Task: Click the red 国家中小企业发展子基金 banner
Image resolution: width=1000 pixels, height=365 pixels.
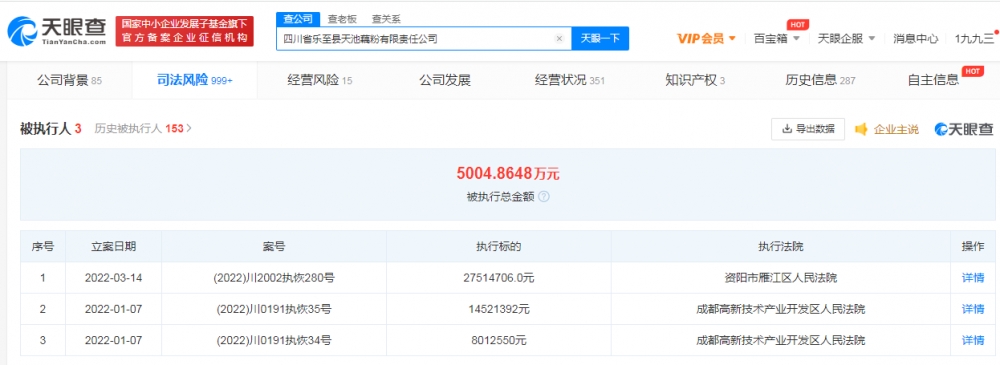Action: [x=184, y=31]
